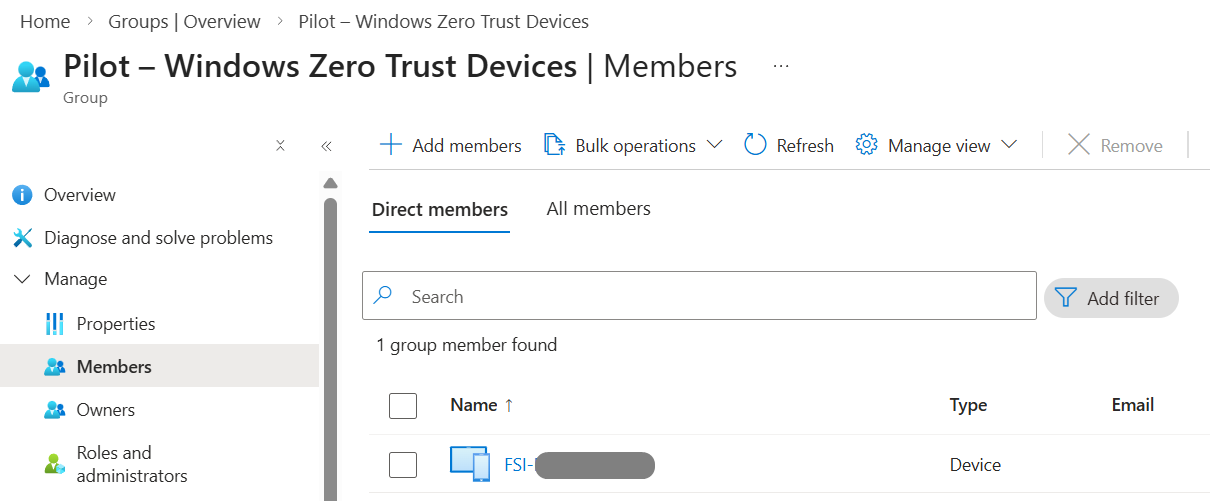
Task: Expand the Manage view dropdown chevron
Action: point(1008,145)
